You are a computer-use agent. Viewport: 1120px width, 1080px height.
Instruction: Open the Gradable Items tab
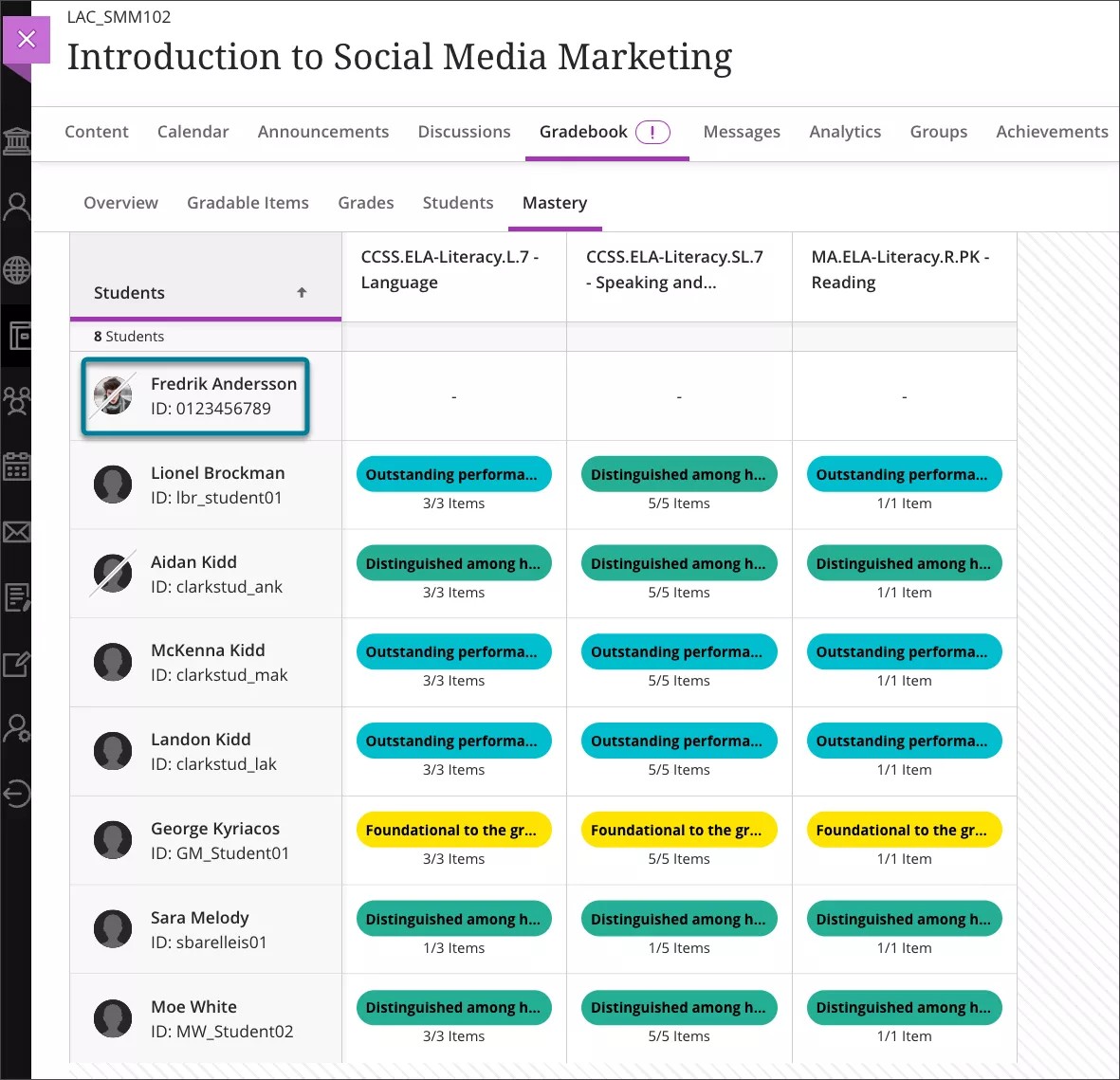point(248,202)
